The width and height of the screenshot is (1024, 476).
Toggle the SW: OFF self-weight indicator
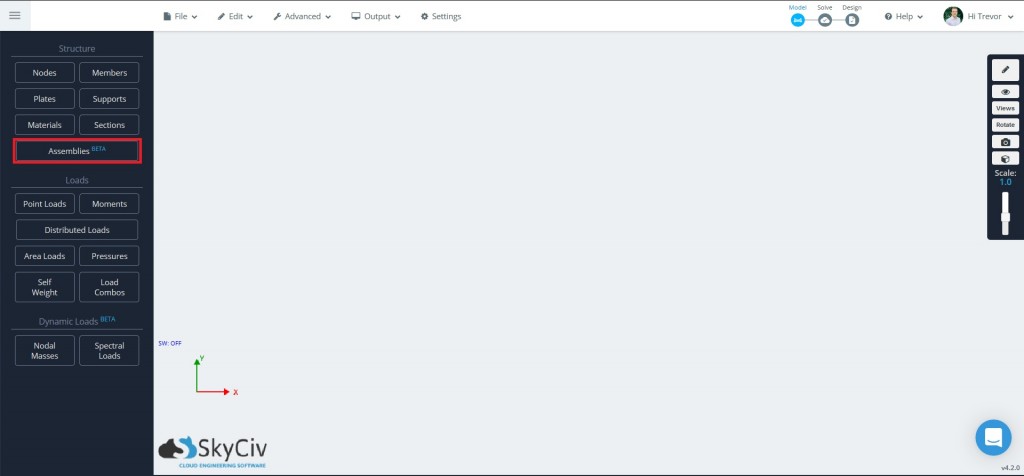170,343
